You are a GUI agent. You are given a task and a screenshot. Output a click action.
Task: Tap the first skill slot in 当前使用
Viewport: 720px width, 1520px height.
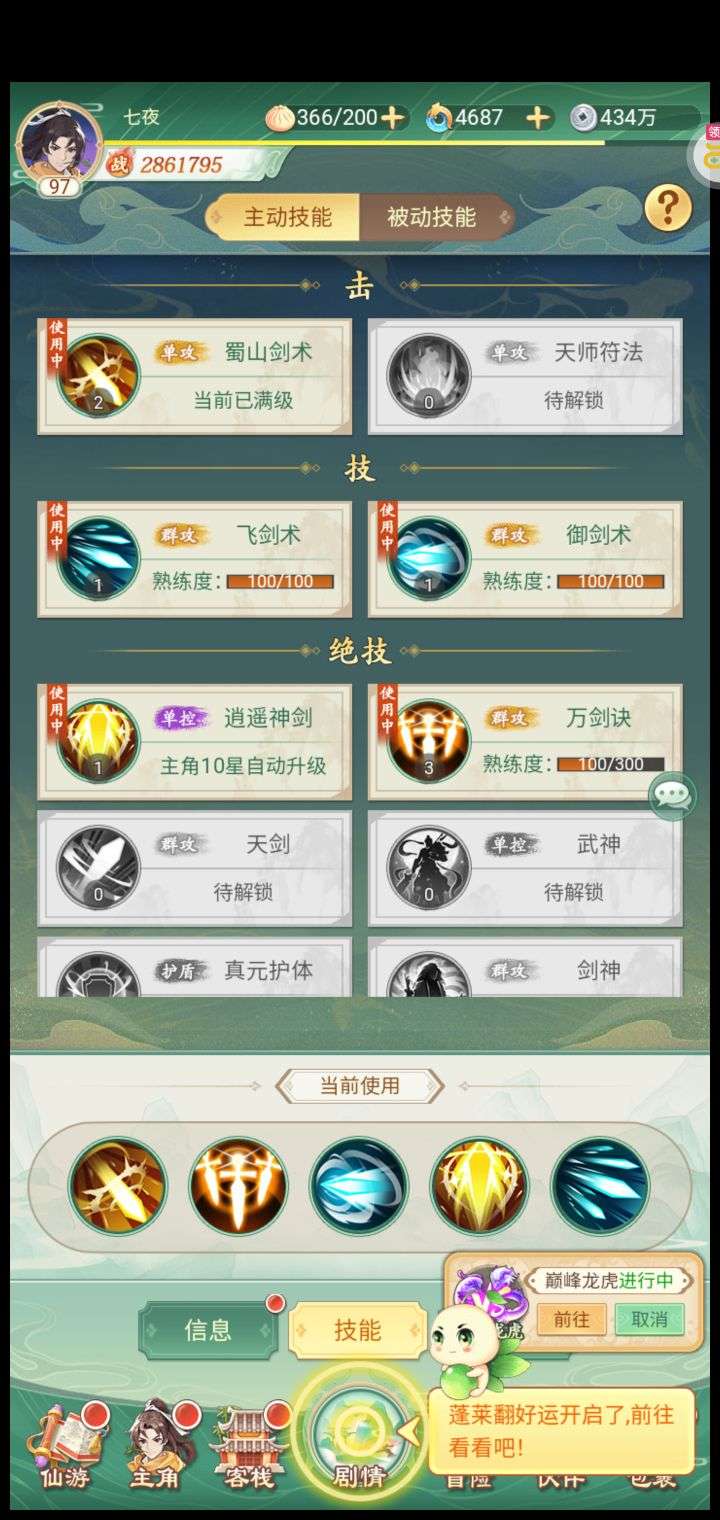point(118,1186)
